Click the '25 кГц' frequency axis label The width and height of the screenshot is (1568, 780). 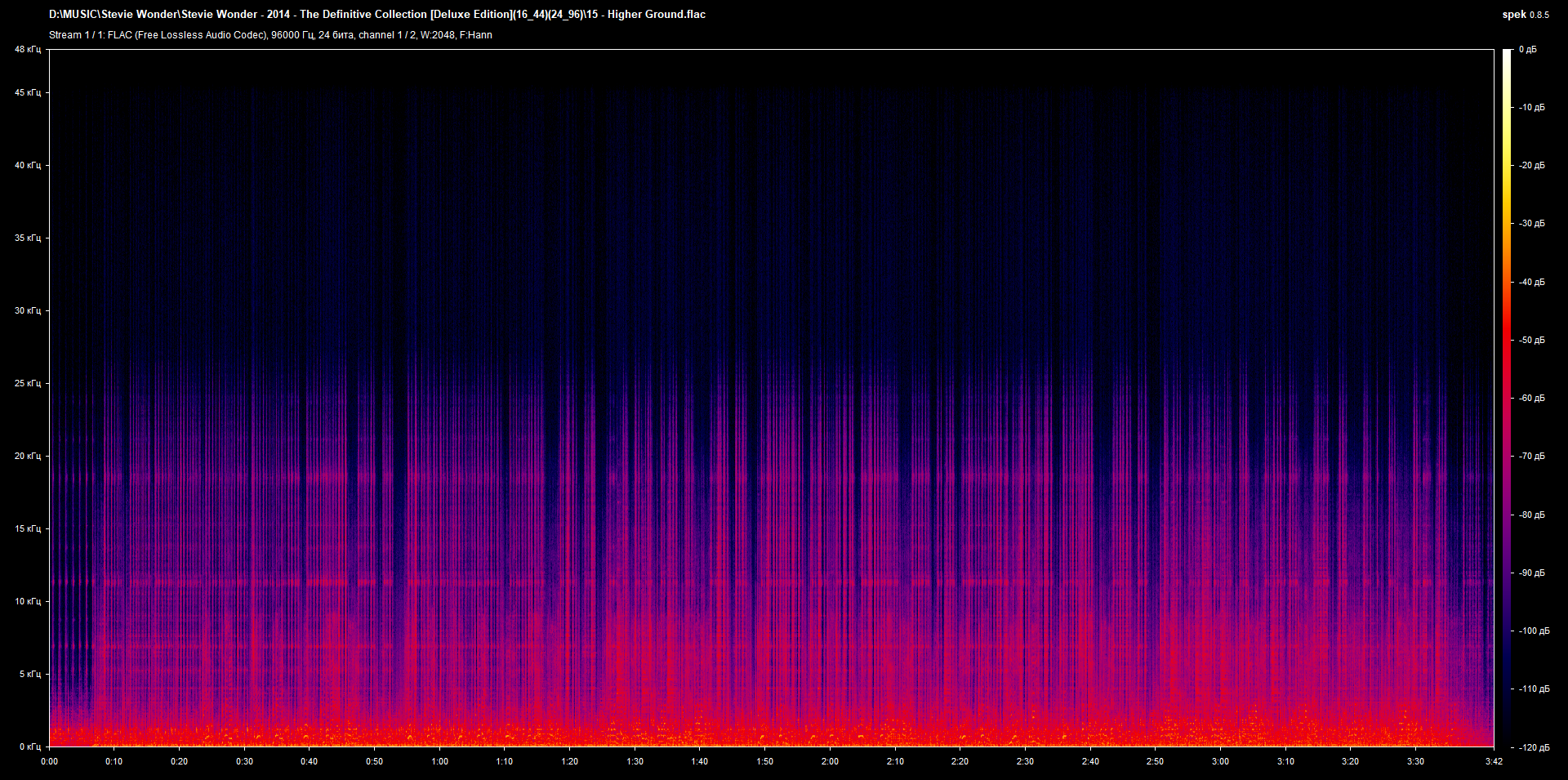[x=28, y=384]
